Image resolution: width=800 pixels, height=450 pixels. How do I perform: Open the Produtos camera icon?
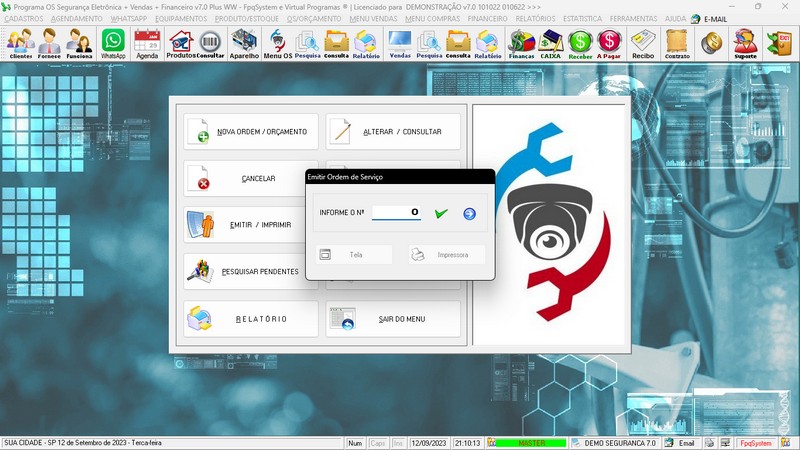181,43
